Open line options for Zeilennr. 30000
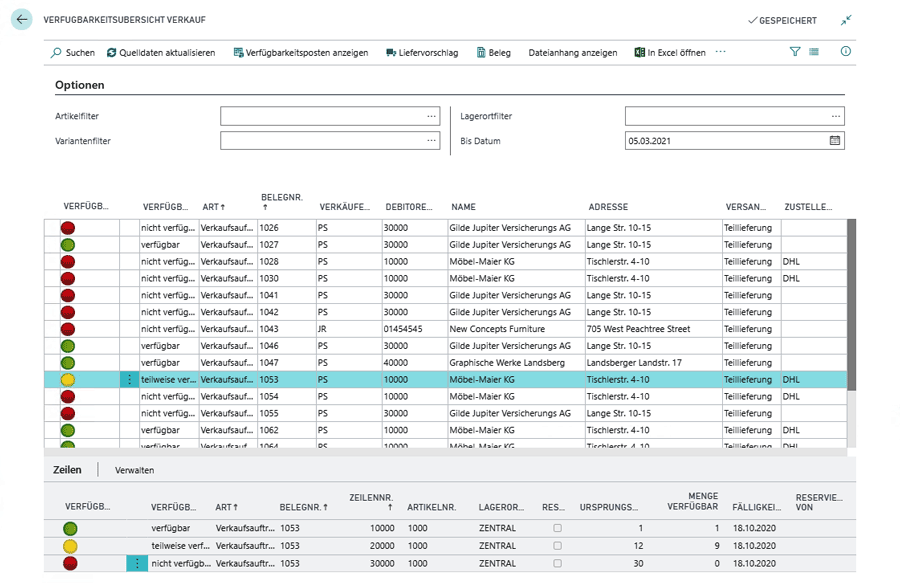The width and height of the screenshot is (900, 583). click(137, 563)
